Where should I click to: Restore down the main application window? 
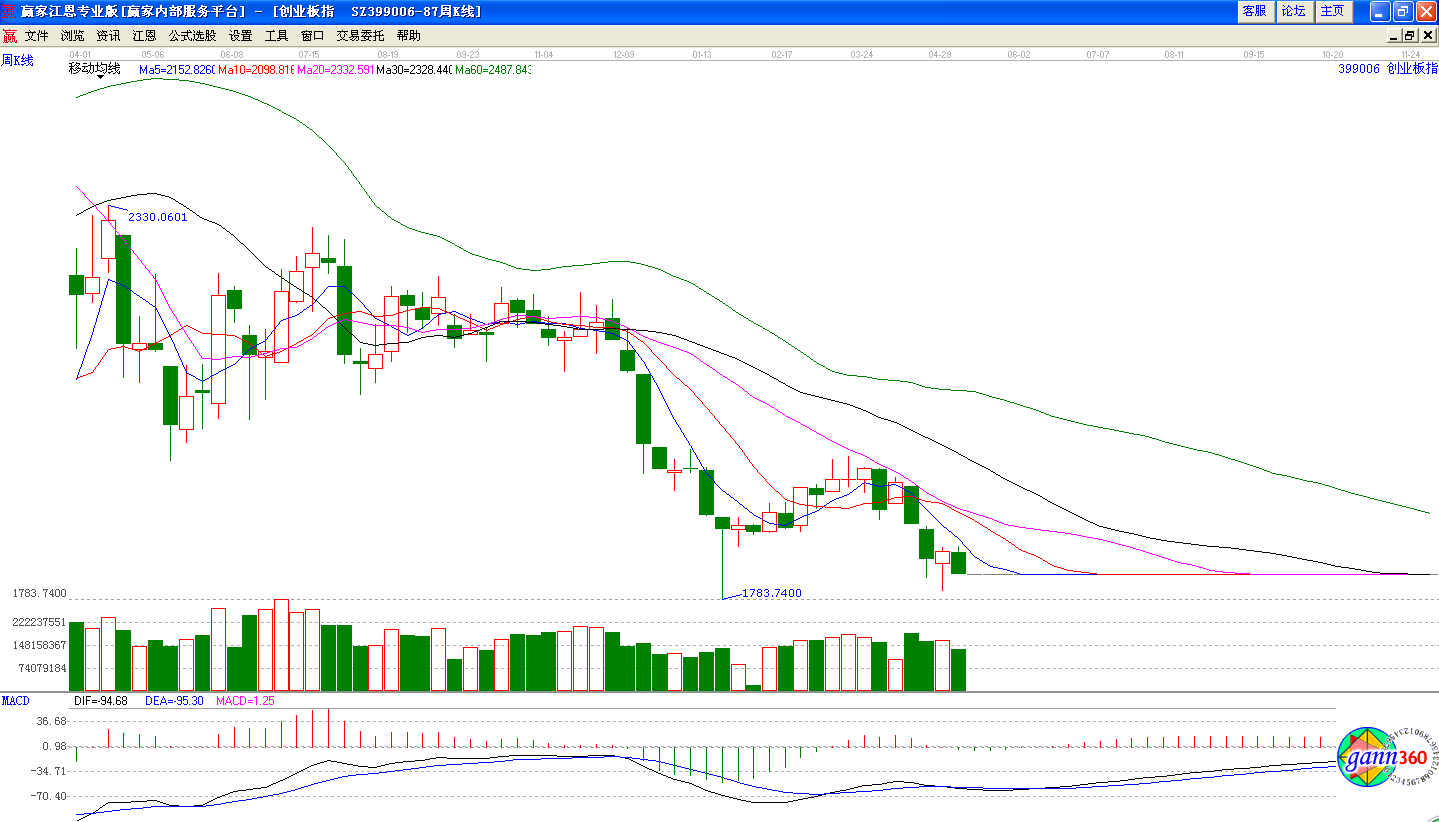pyautogui.click(x=1402, y=11)
